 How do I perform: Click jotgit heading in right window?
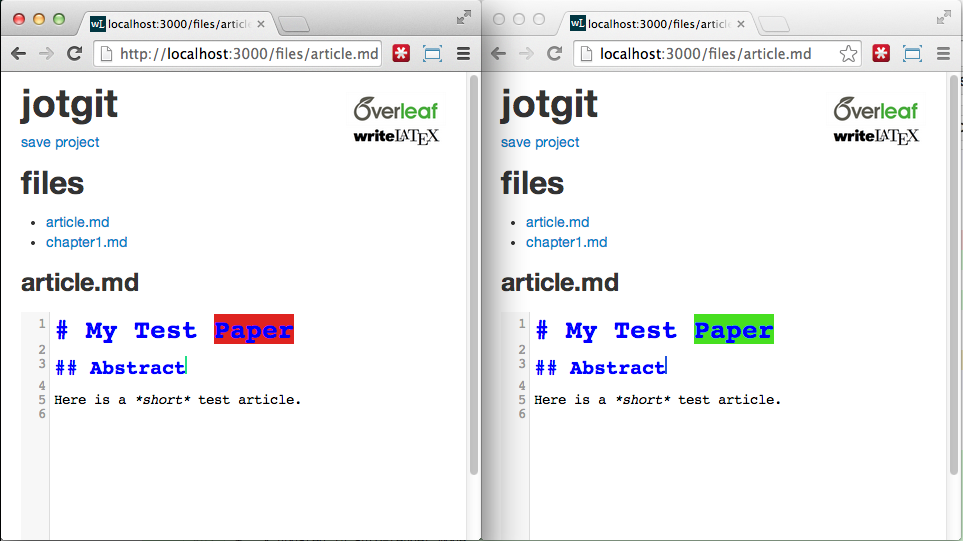click(548, 105)
